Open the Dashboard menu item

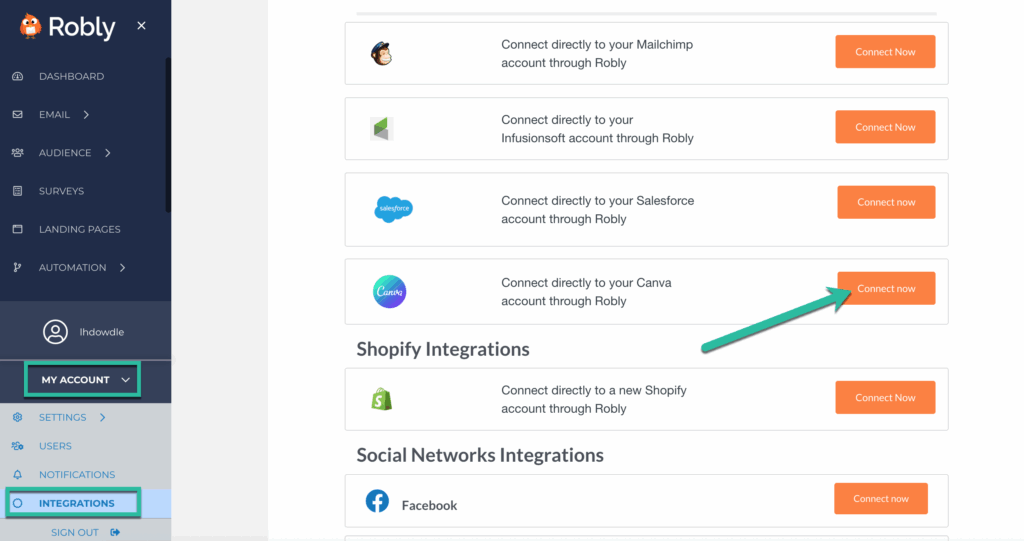(71, 76)
